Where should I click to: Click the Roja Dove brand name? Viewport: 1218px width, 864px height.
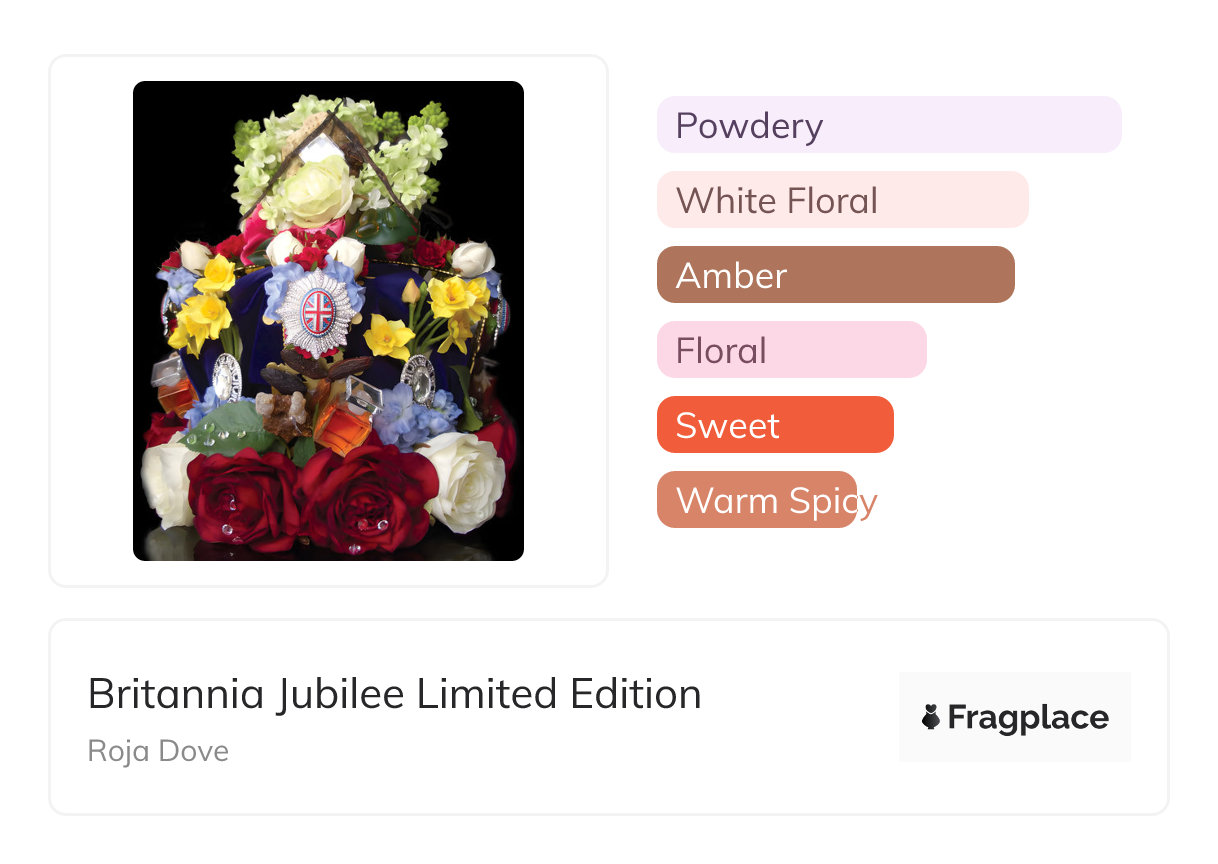point(158,750)
